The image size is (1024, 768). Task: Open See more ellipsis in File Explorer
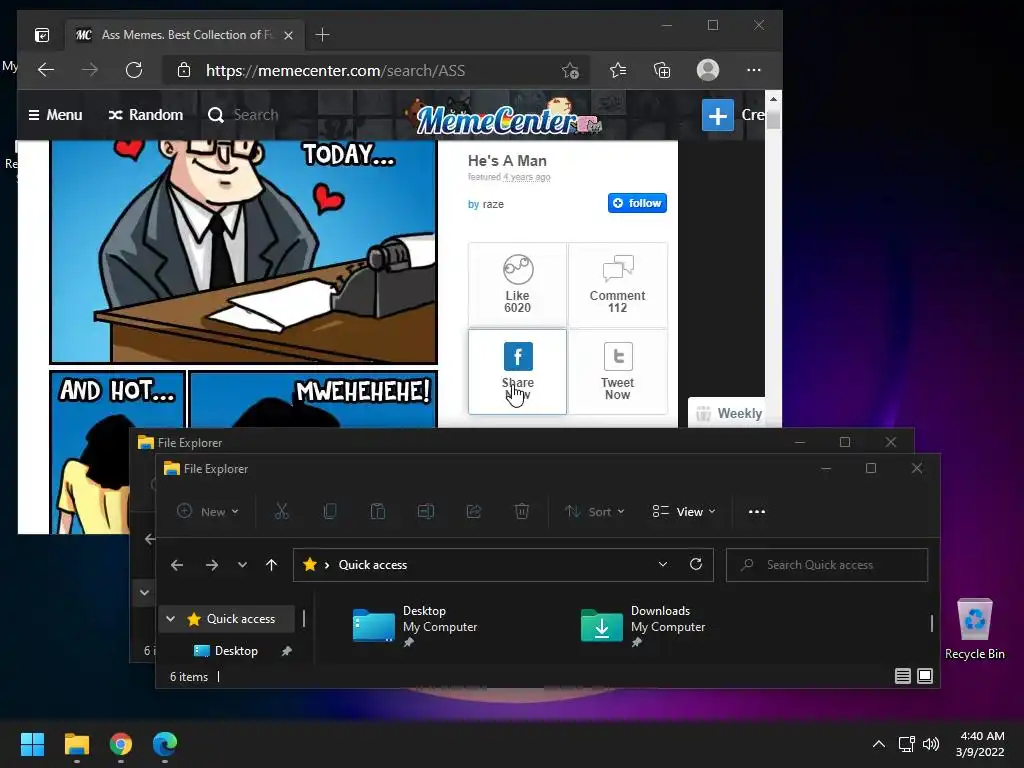coord(757,511)
